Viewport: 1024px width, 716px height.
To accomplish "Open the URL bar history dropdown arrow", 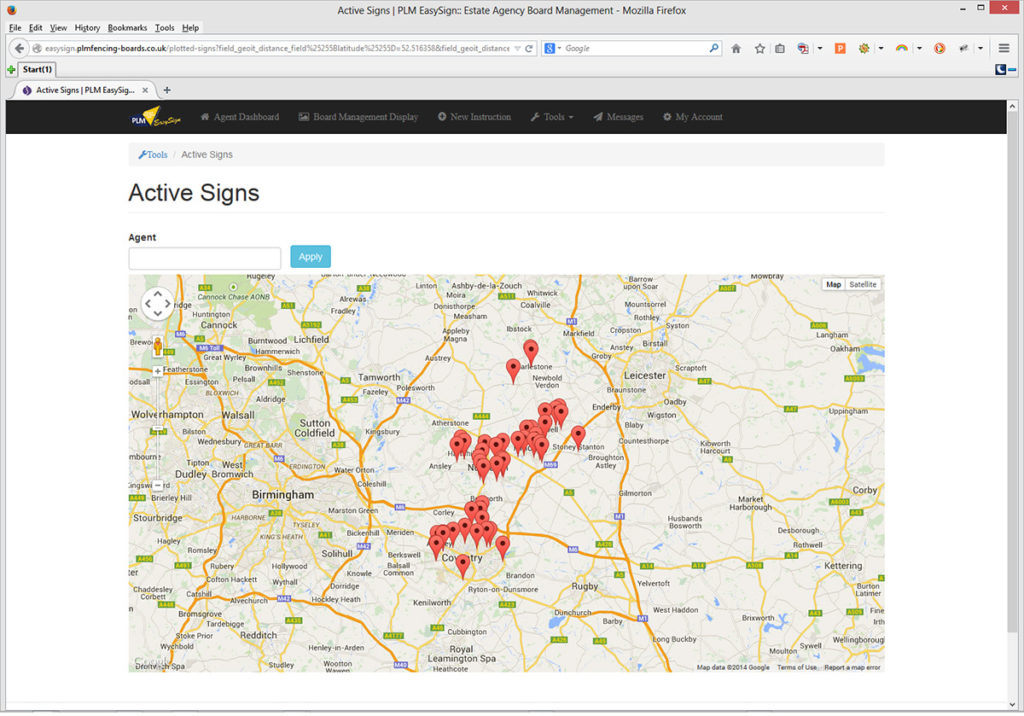I will (x=517, y=48).
